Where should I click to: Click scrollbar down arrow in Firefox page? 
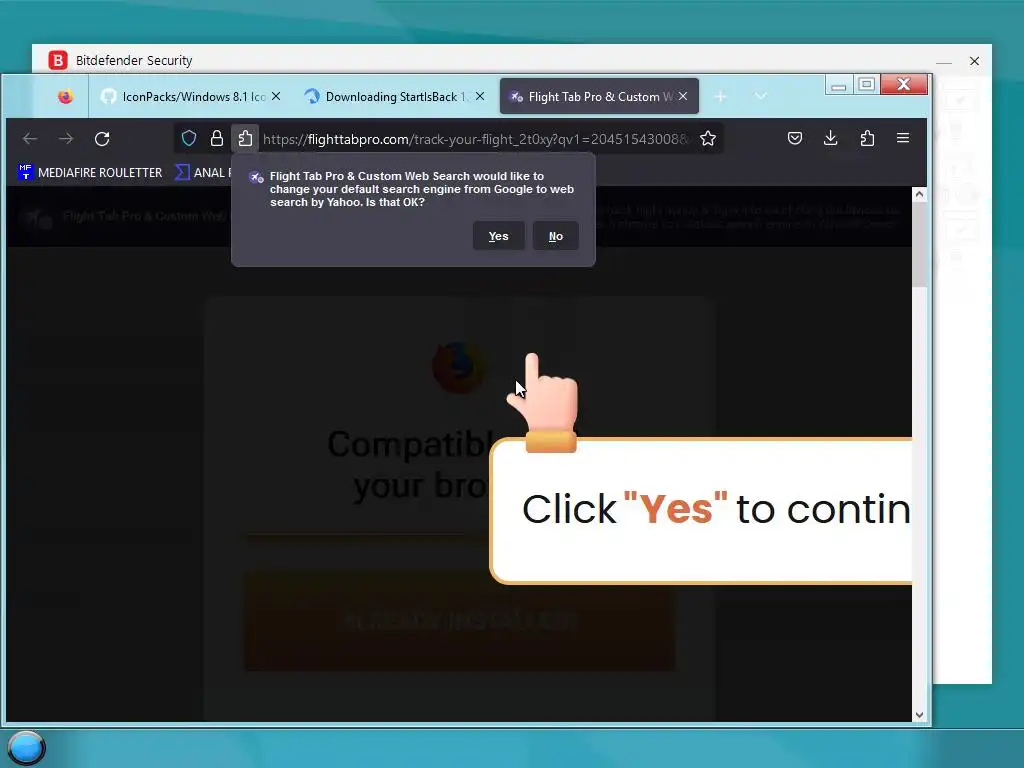click(x=920, y=714)
